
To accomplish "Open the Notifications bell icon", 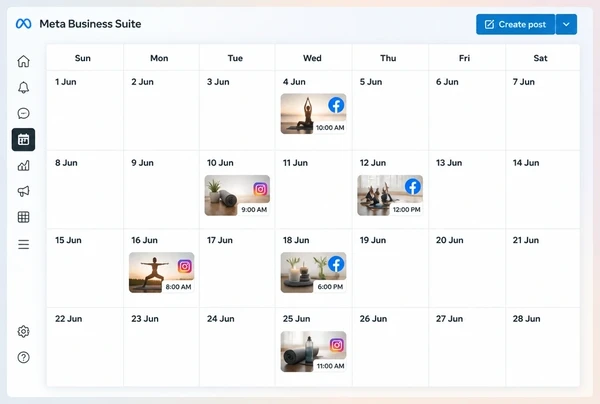I will (x=23, y=87).
